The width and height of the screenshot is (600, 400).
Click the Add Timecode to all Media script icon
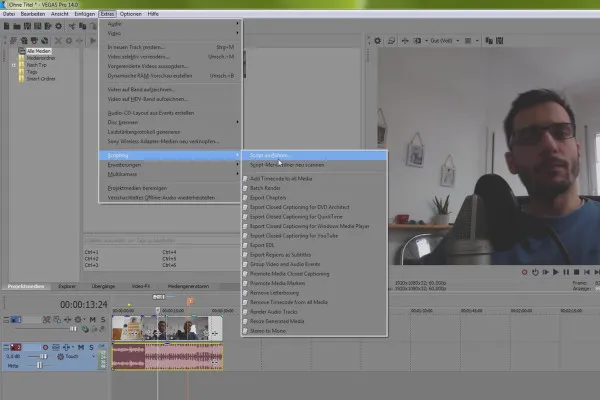pos(246,179)
